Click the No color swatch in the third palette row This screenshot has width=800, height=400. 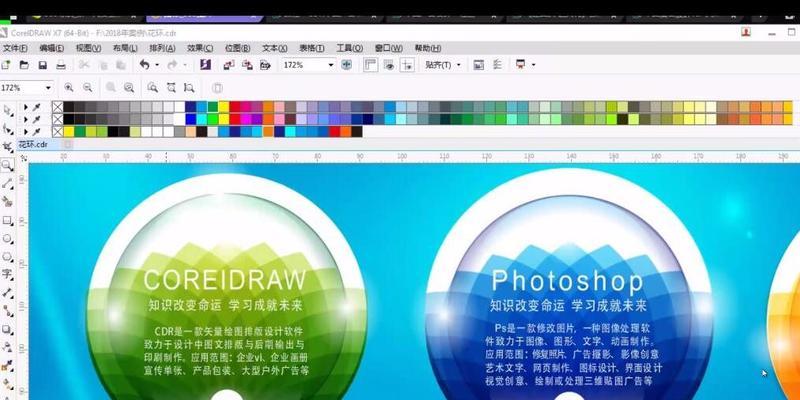(x=58, y=132)
